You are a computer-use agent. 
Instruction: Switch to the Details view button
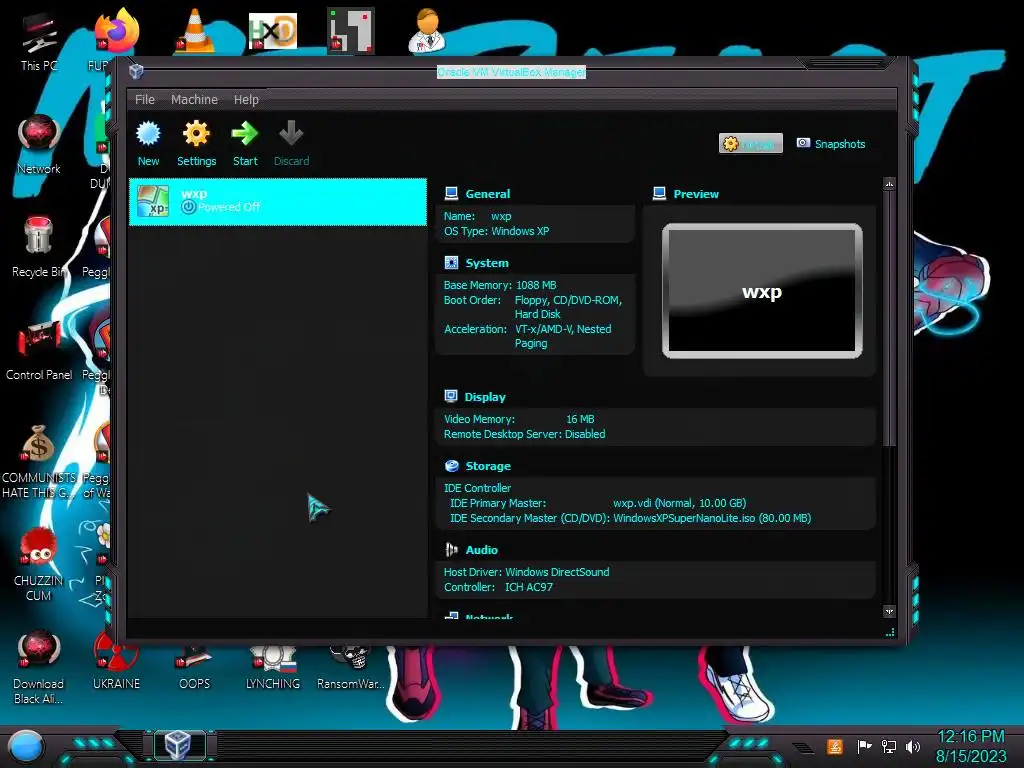pyautogui.click(x=750, y=144)
